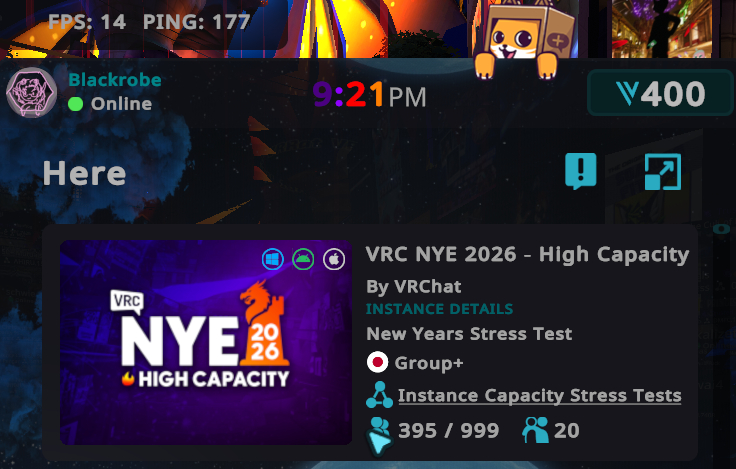Select the INSTANCE DETAILS heading

pyautogui.click(x=439, y=309)
